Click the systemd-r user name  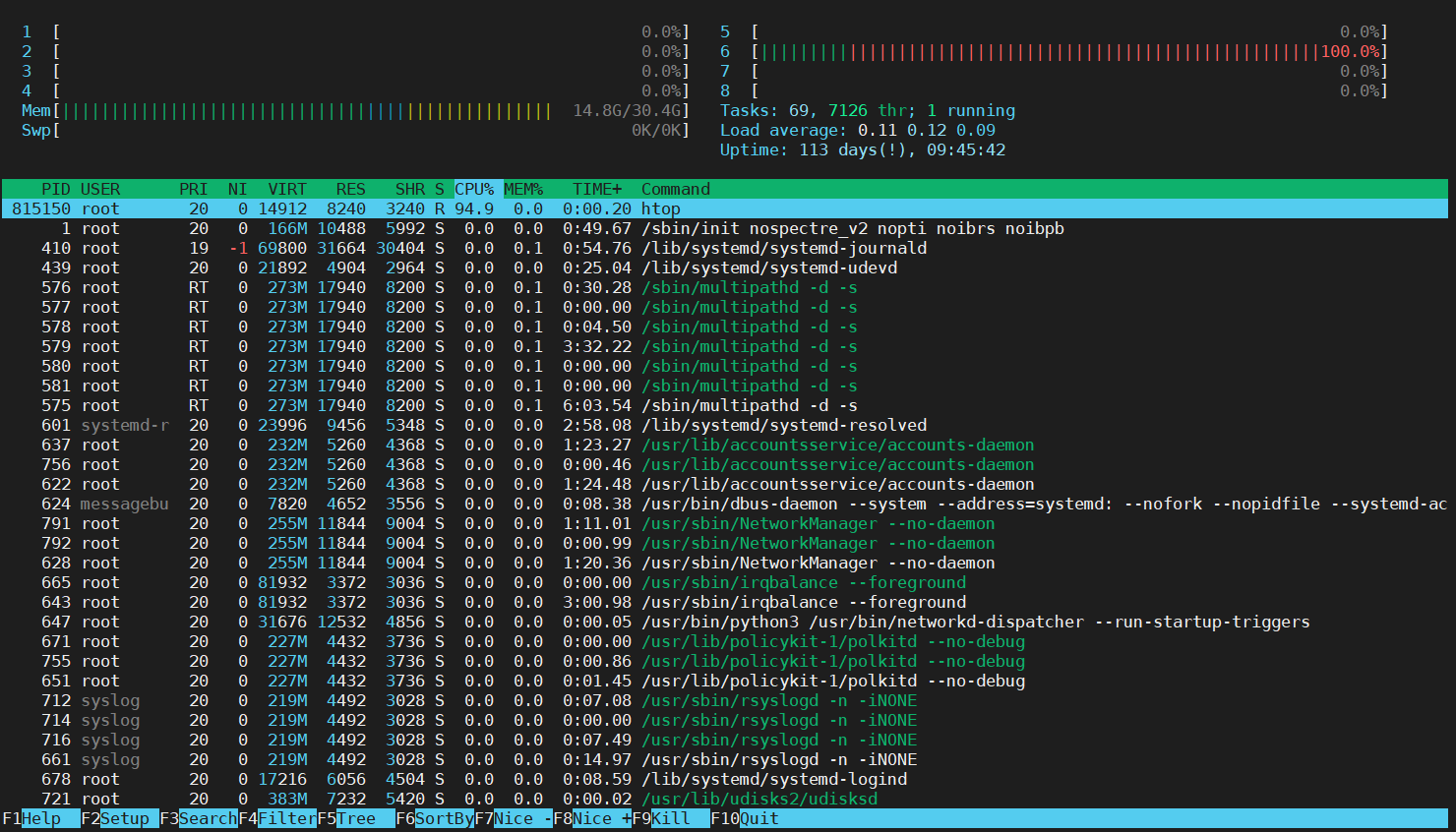pyautogui.click(x=125, y=425)
